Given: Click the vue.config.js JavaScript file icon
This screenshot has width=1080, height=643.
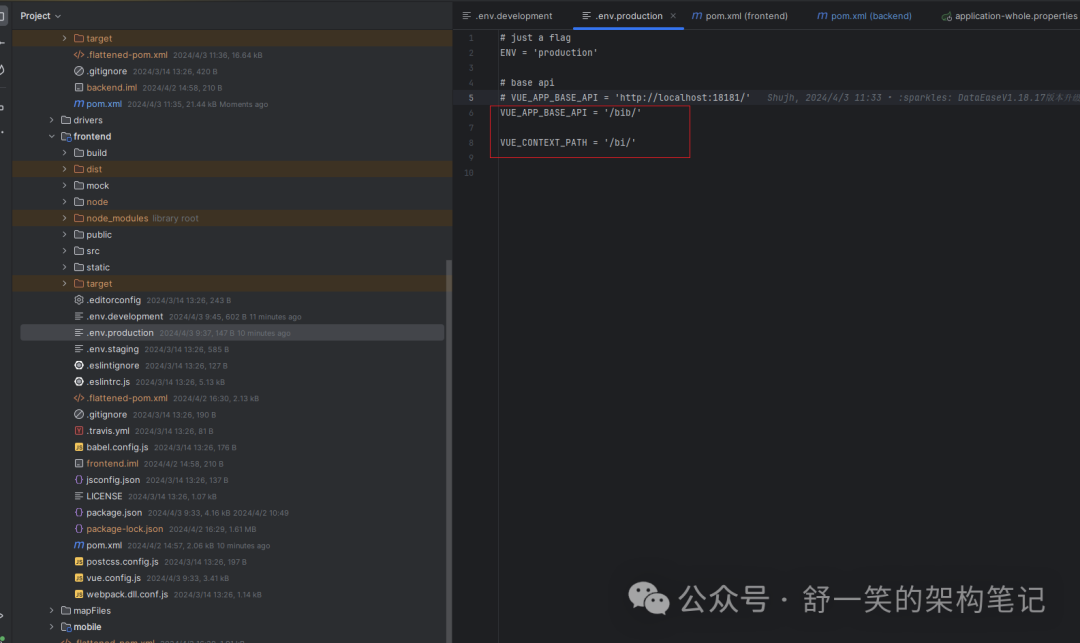Looking at the screenshot, I should [x=79, y=578].
